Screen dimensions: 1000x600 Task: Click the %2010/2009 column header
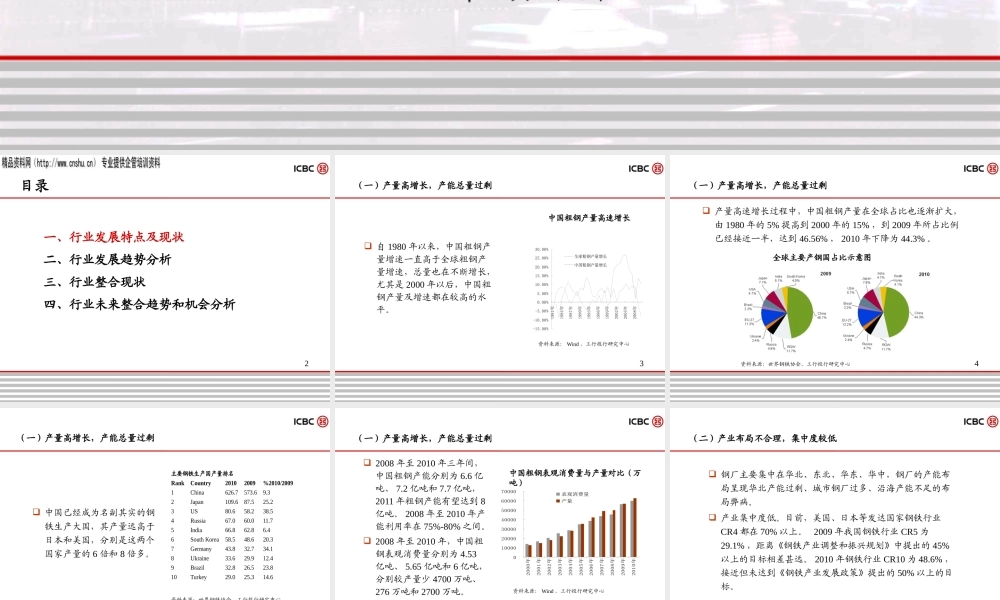pyautogui.click(x=278, y=483)
